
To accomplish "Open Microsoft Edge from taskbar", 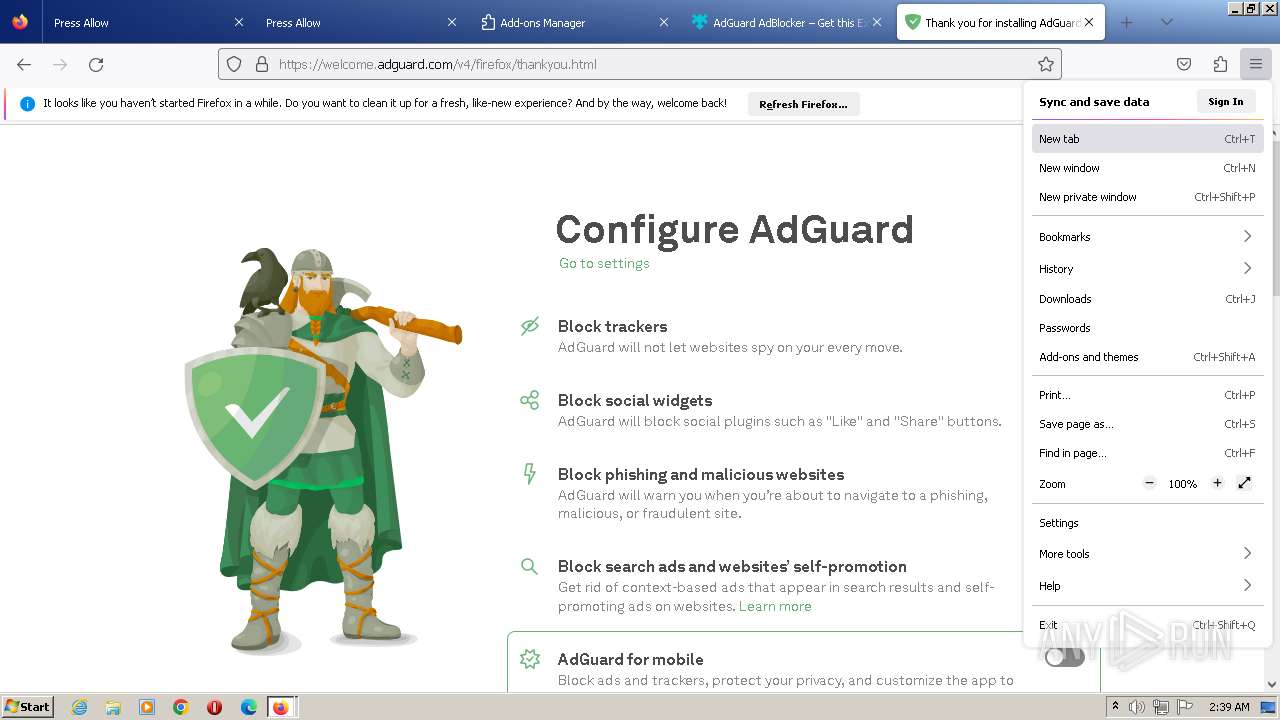I will click(x=249, y=707).
